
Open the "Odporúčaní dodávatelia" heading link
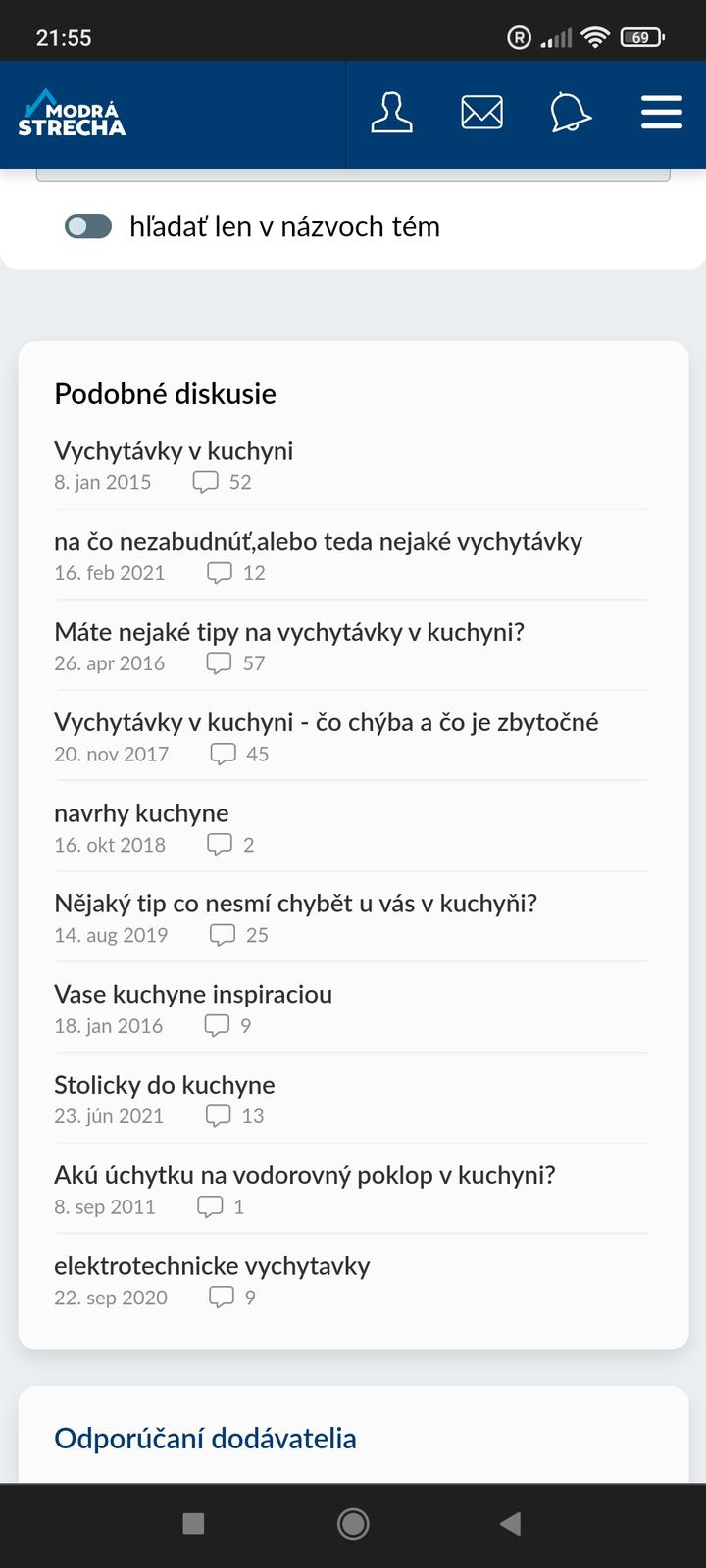(205, 1439)
